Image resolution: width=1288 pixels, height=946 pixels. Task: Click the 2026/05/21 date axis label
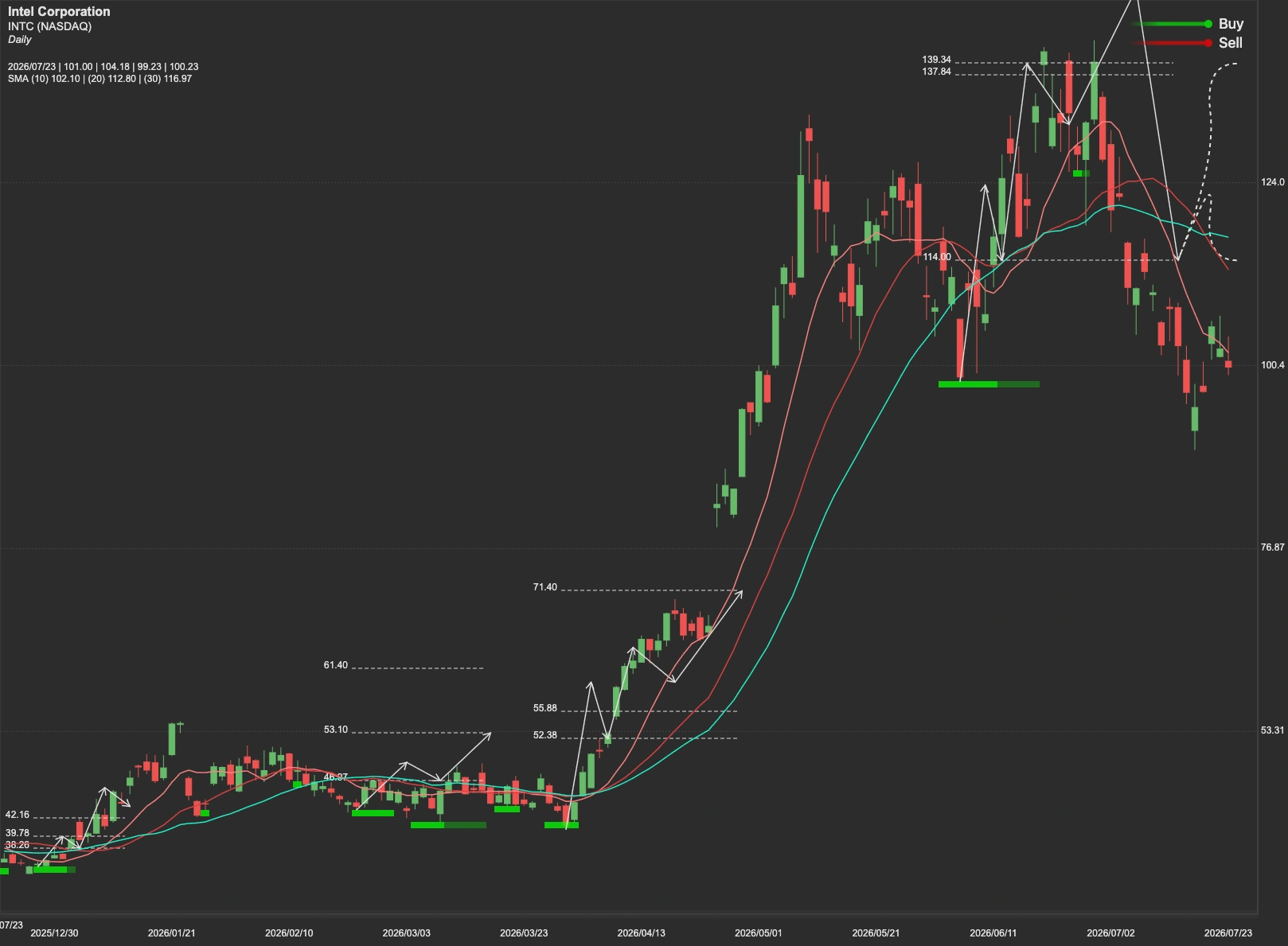tap(876, 933)
